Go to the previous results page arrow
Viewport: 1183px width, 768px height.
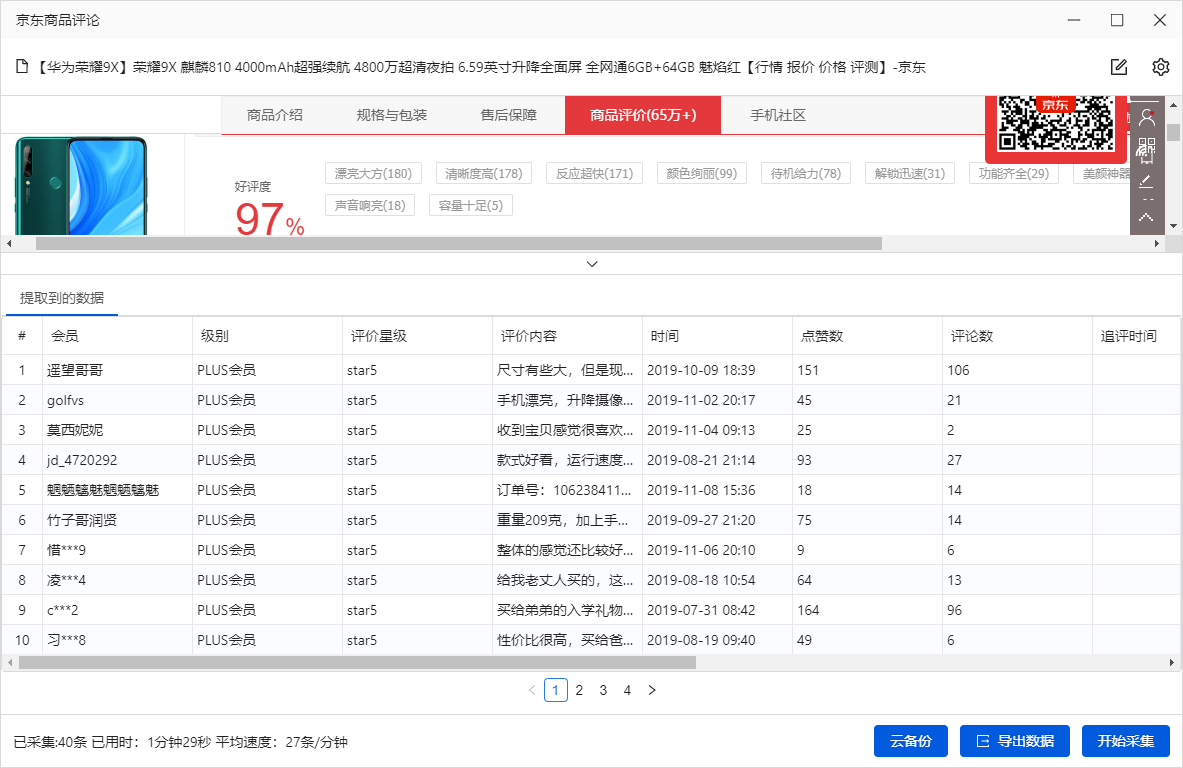tap(532, 690)
